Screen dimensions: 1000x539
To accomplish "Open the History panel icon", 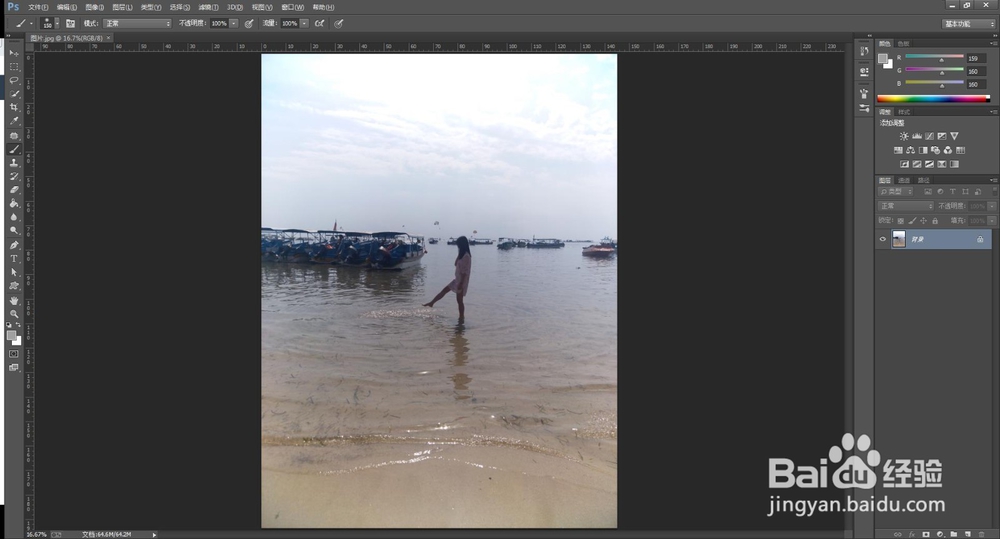I will tap(864, 51).
